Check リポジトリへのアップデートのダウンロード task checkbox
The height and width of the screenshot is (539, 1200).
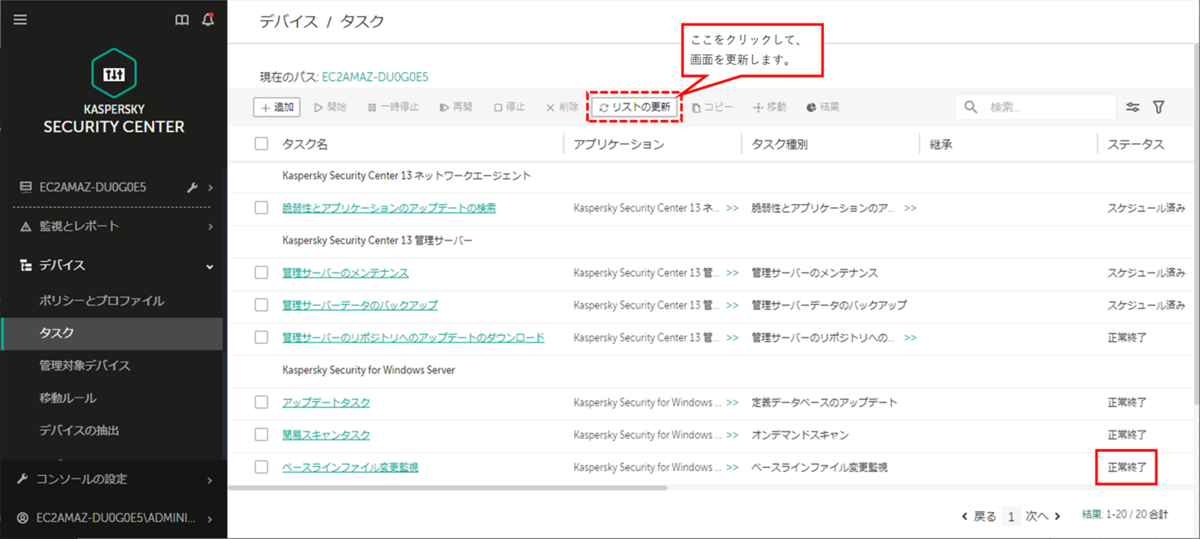click(x=261, y=338)
